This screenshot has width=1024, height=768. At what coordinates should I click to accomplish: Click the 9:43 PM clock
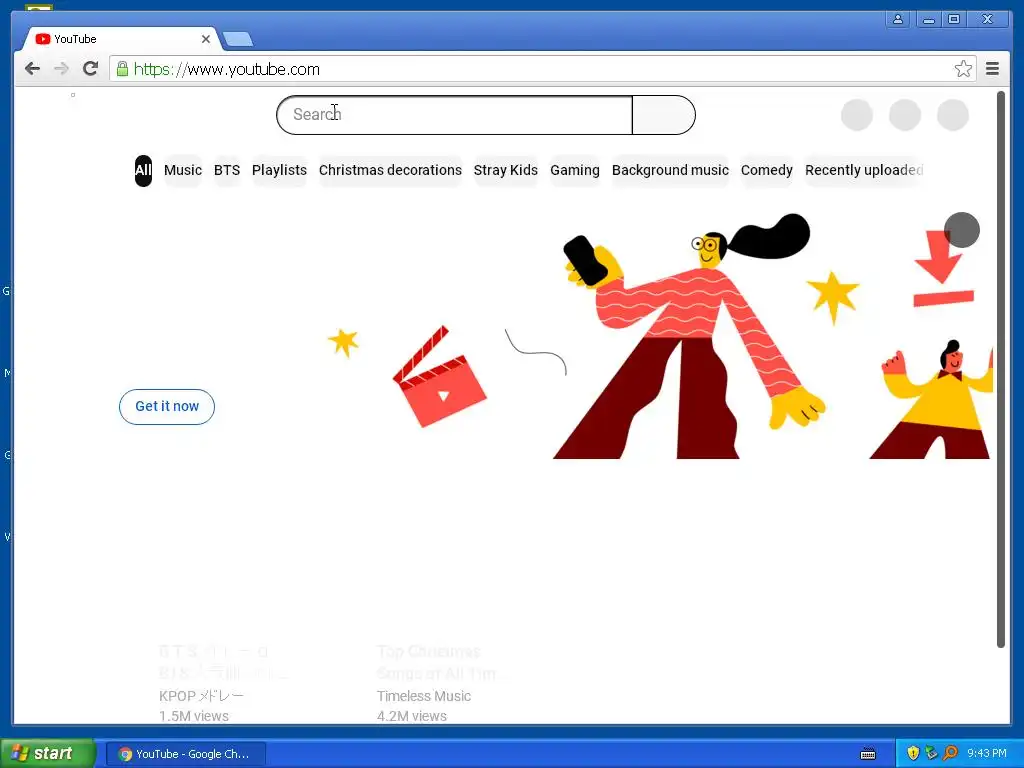(987, 754)
